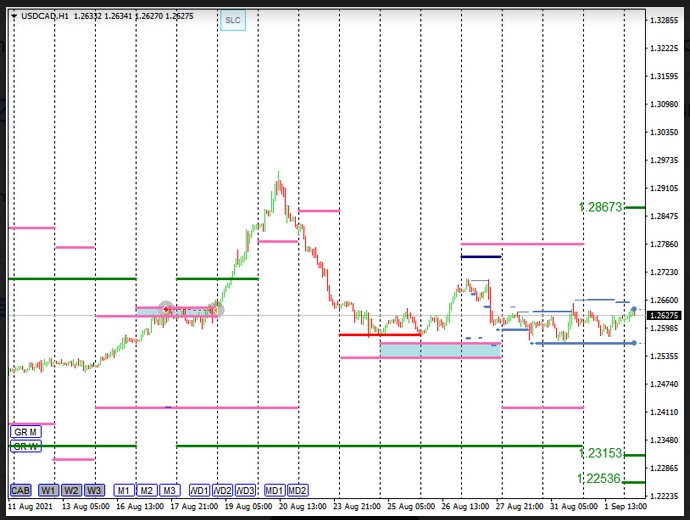Click the M2 button

coord(146,491)
